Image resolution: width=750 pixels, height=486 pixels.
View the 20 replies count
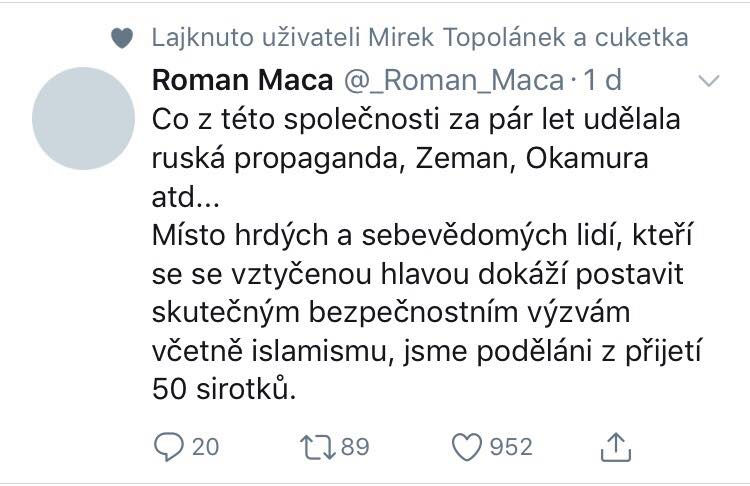[x=206, y=447]
